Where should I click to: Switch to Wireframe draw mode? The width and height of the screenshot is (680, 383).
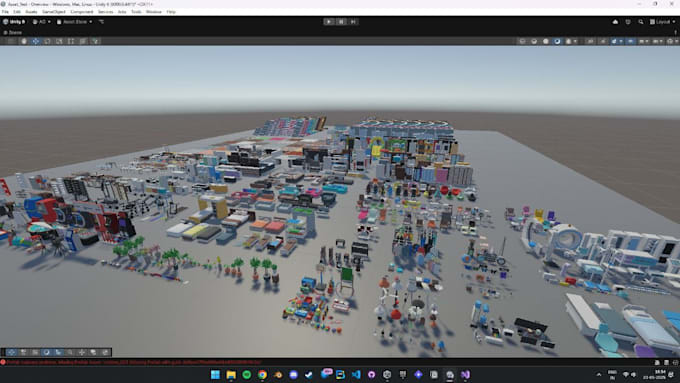[x=523, y=41]
